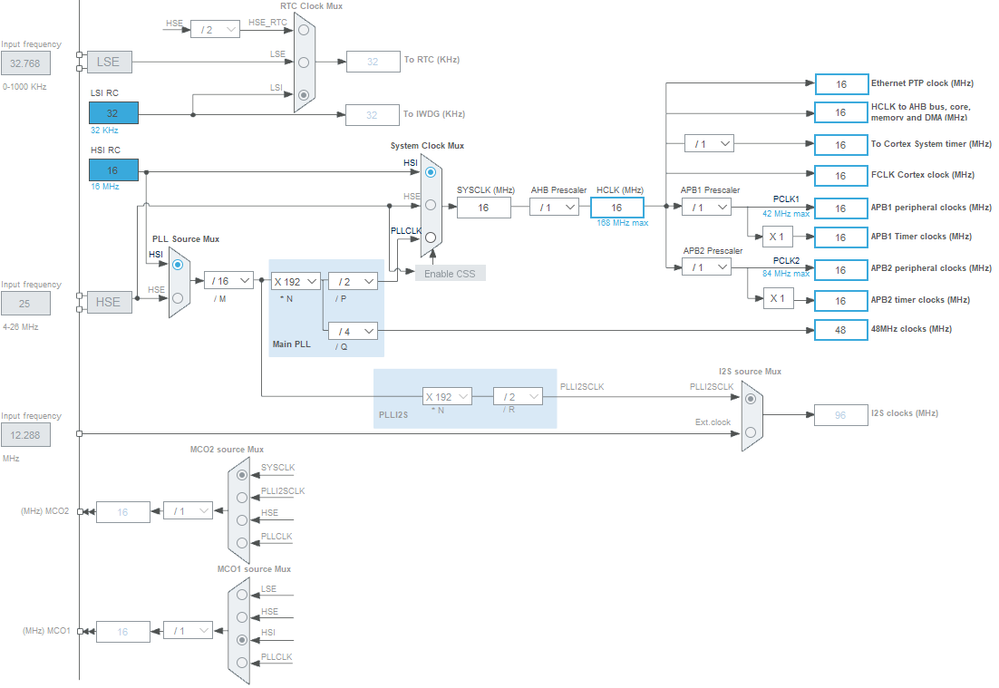Image resolution: width=999 pixels, height=688 pixels.
Task: Select LSE radio in RTC Clock Mux
Action: (304, 62)
